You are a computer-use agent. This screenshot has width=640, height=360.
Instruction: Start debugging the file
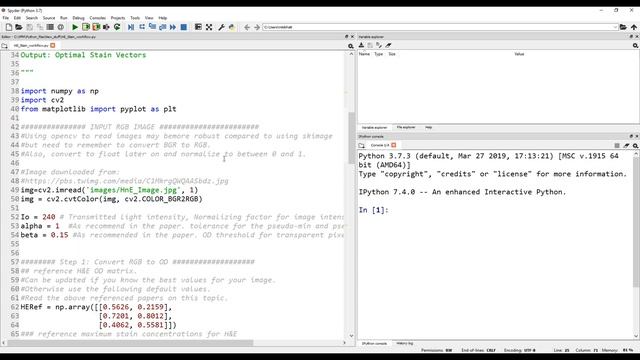click(x=131, y=27)
